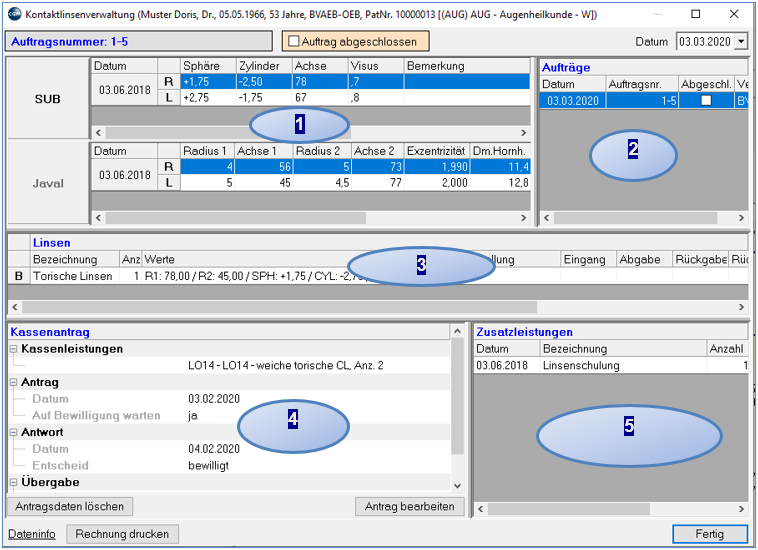Image resolution: width=758 pixels, height=550 pixels.
Task: Select the Javal side tab
Action: coord(48,184)
